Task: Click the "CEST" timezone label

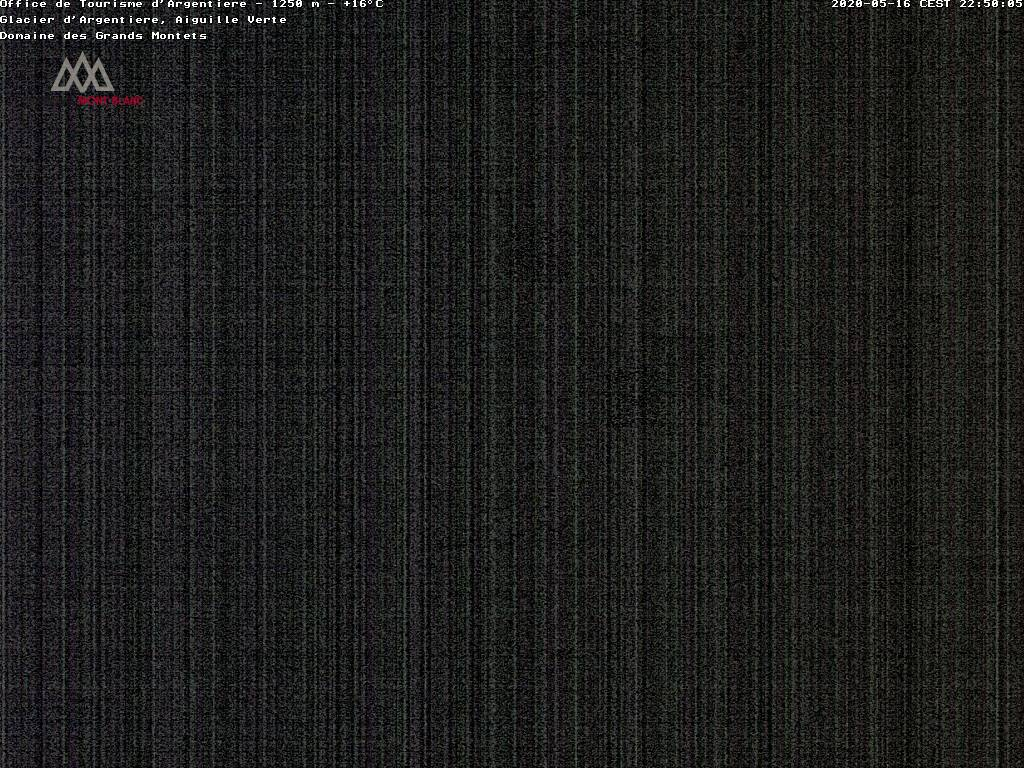Action: [934, 4]
